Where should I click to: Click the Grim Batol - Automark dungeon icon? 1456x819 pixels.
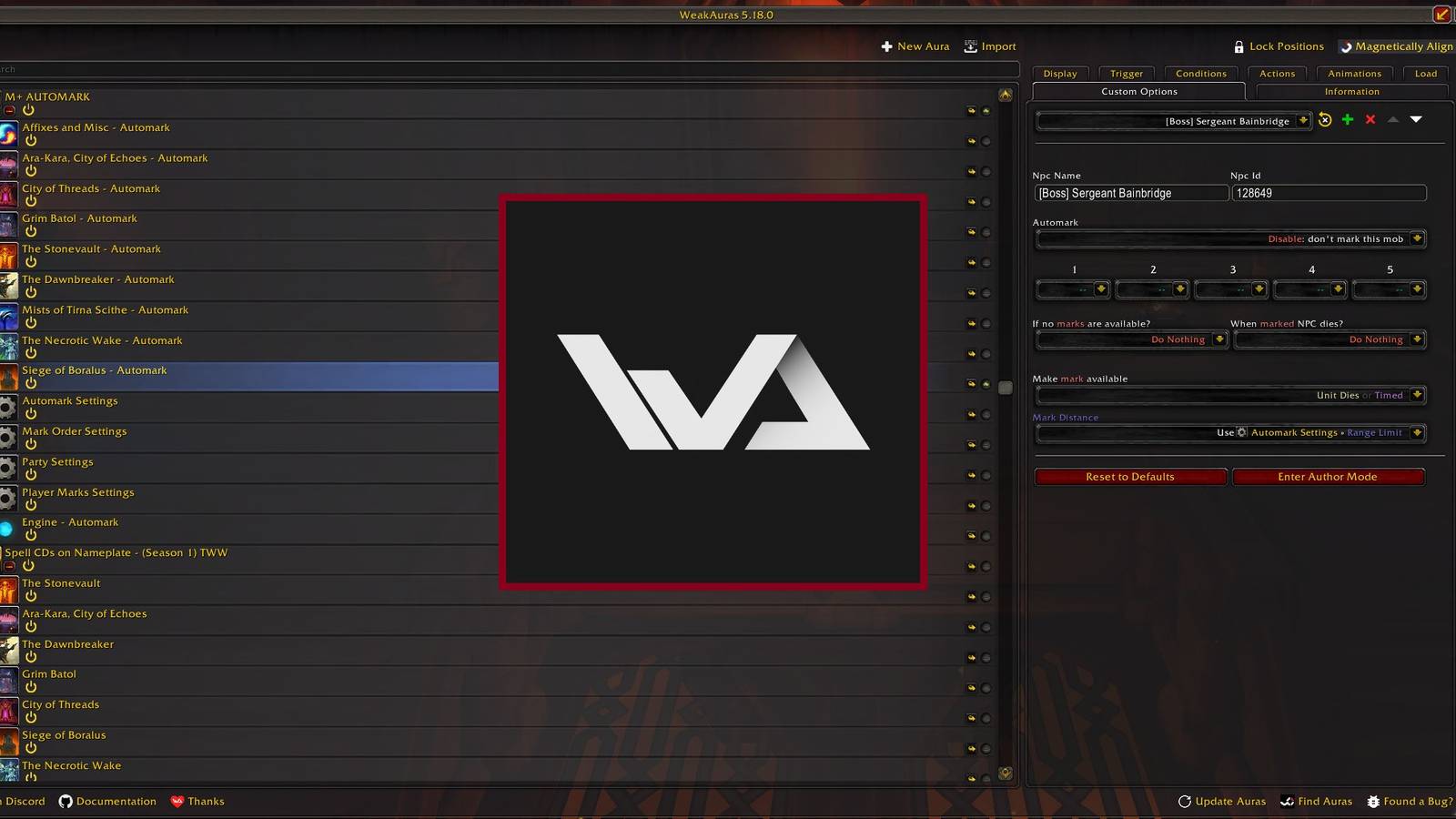pyautogui.click(x=9, y=225)
